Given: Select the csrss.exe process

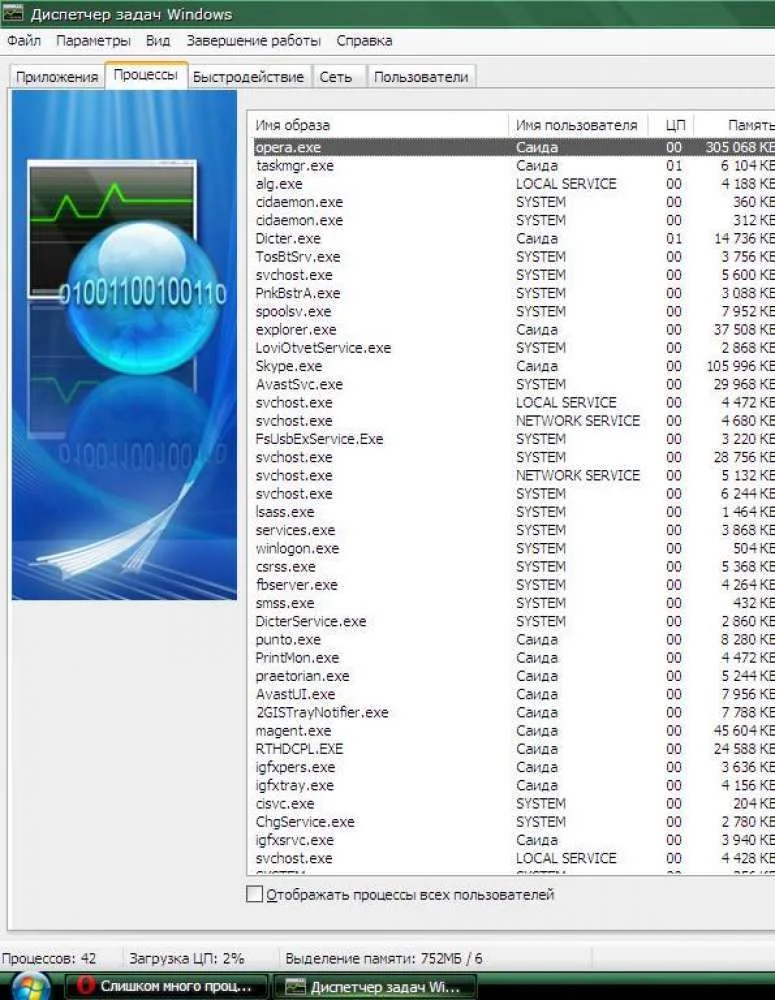Looking at the screenshot, I should (514, 567).
